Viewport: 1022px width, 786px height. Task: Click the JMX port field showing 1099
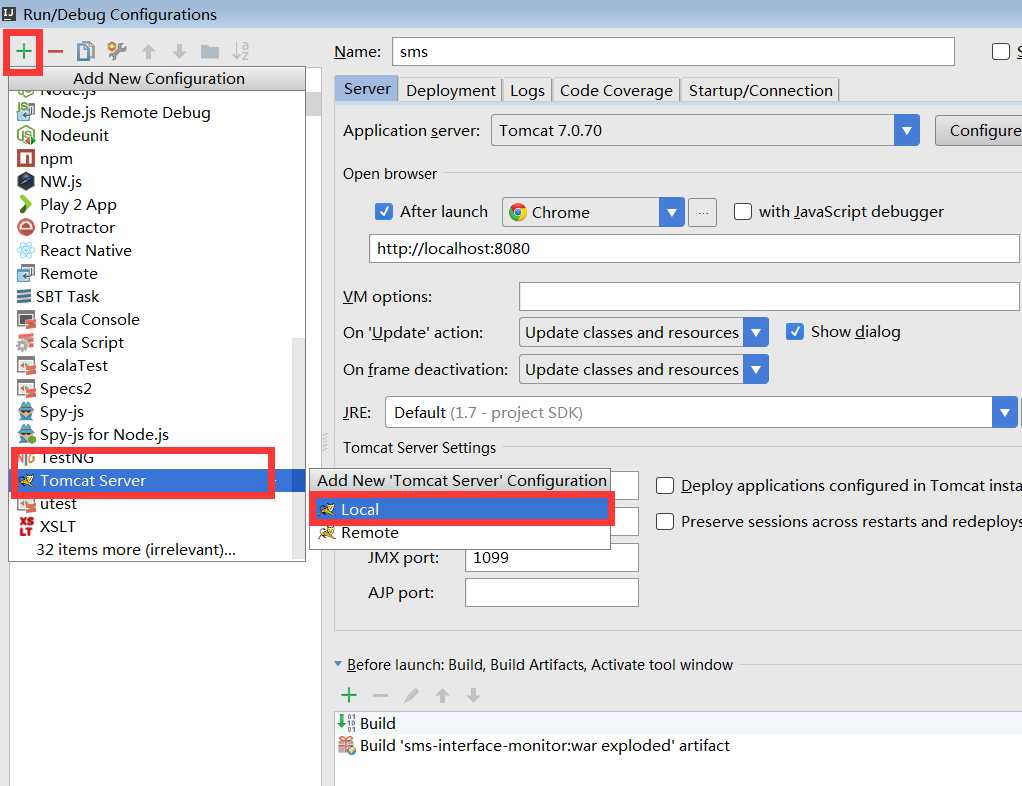click(x=551, y=557)
